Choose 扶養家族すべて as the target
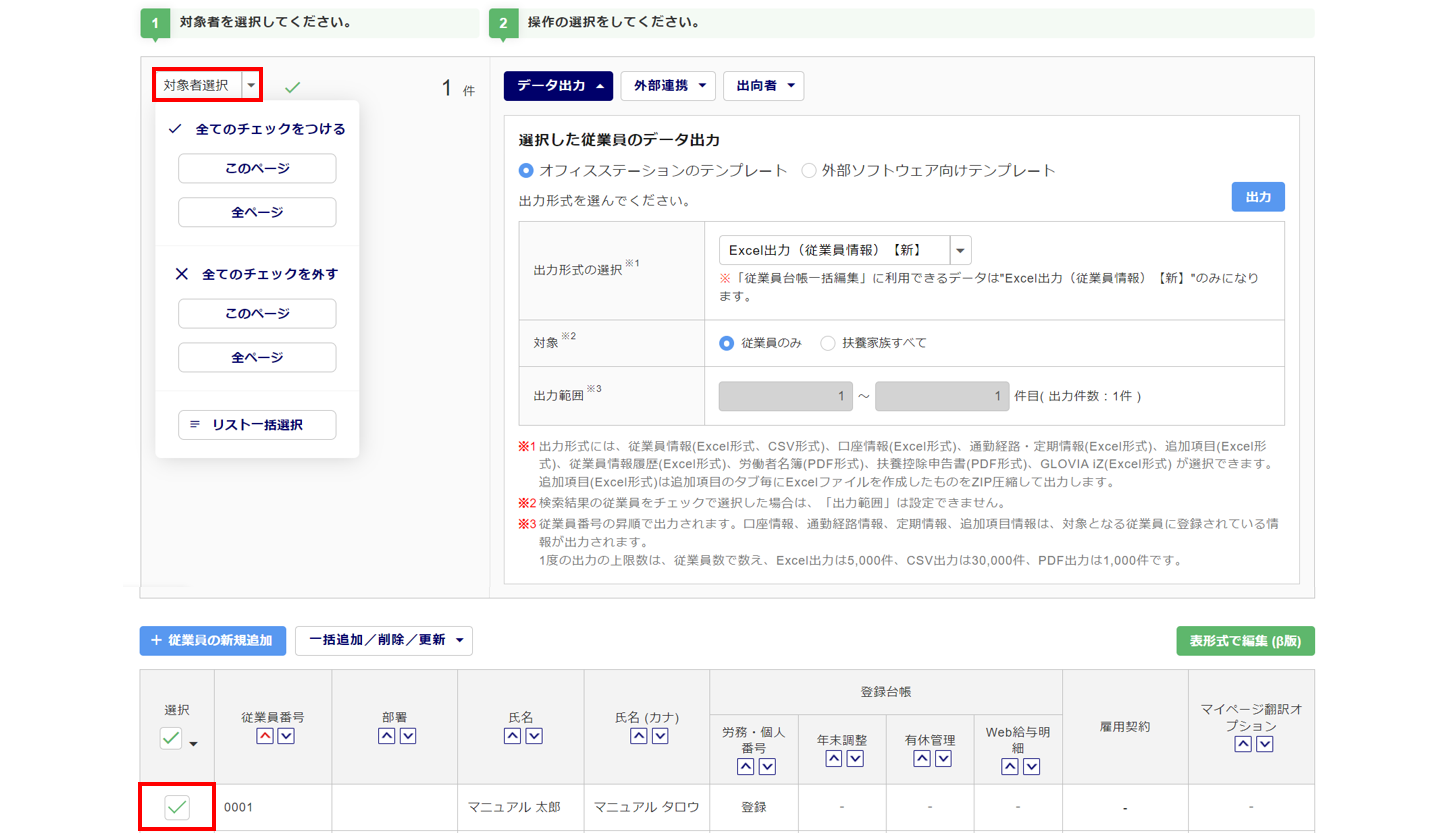1444x838 pixels. click(x=828, y=343)
